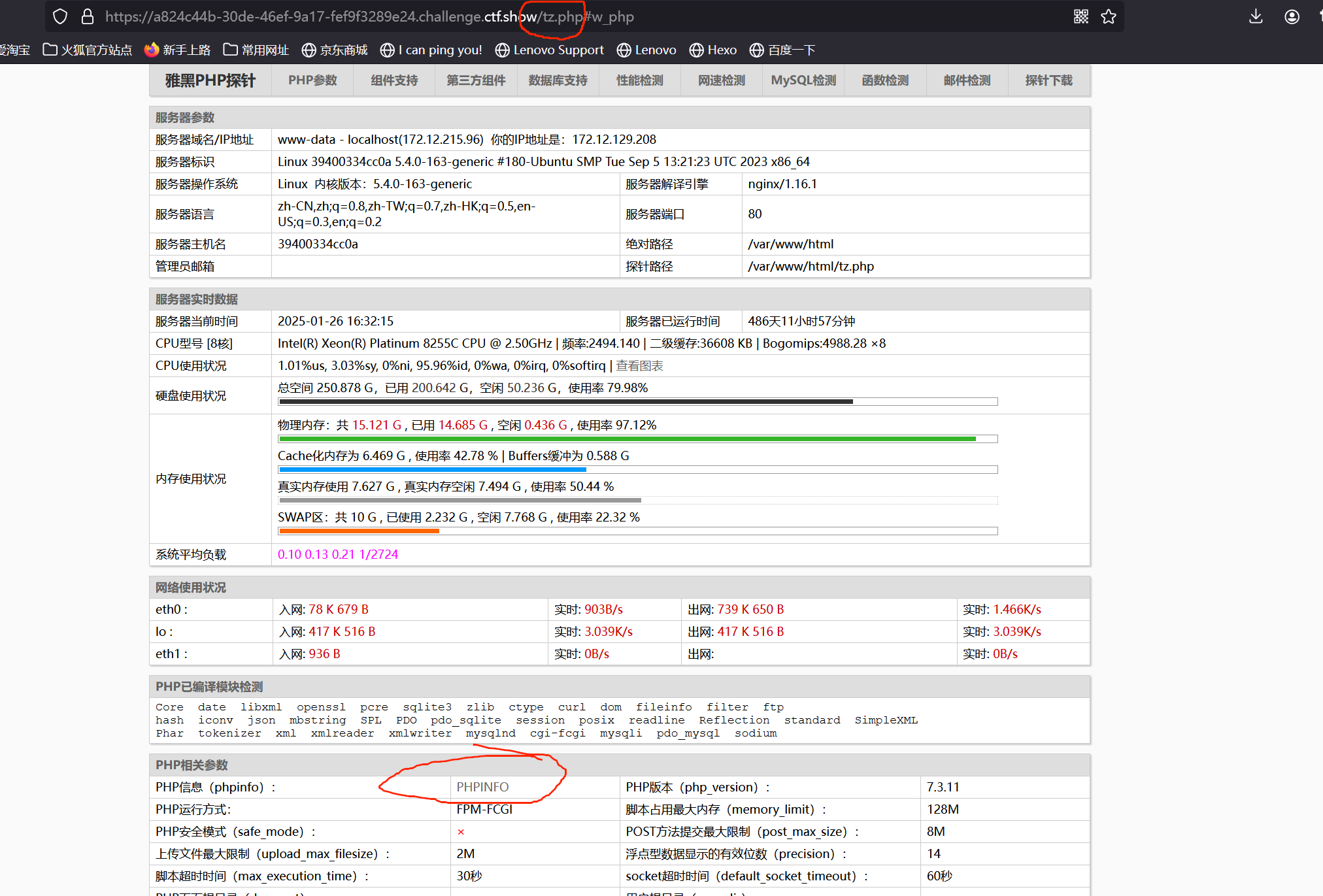
Task: Bookmark this page with star icon
Action: pyautogui.click(x=1109, y=17)
